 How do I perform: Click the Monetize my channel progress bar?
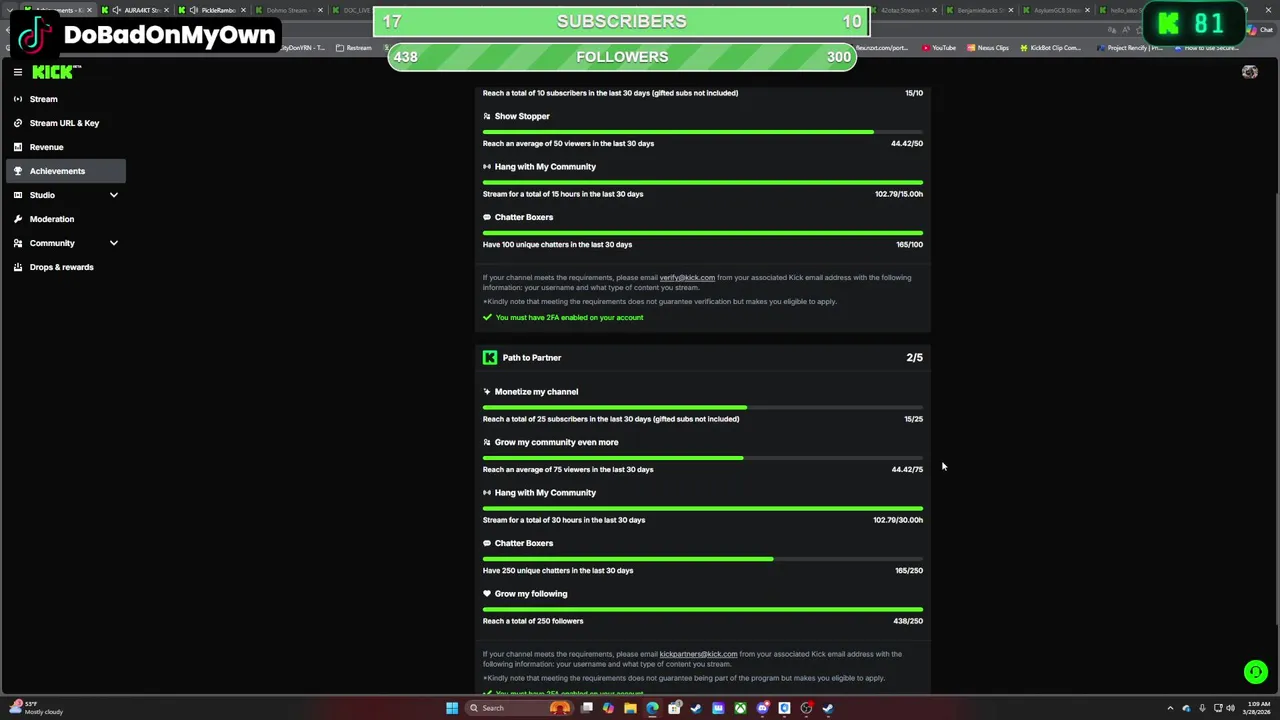pyautogui.click(x=703, y=408)
